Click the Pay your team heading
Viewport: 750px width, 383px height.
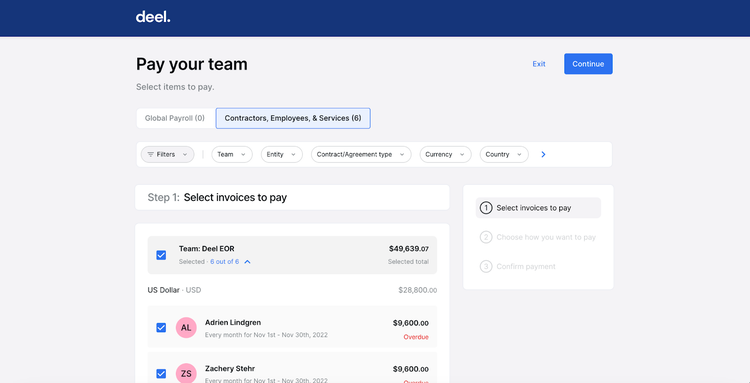[192, 64]
